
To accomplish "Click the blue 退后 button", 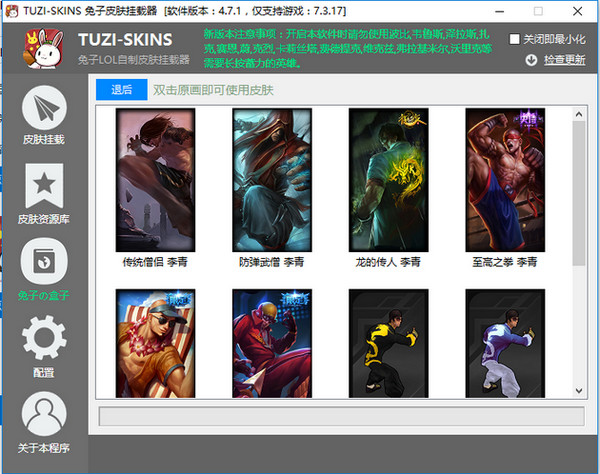I will point(122,90).
